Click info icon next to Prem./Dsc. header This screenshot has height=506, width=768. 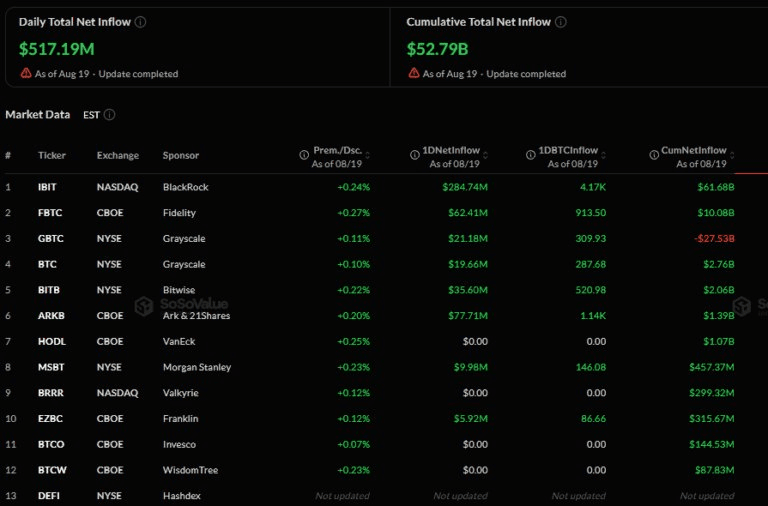click(304, 155)
